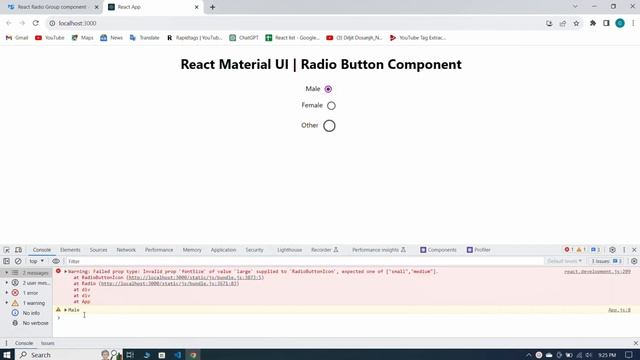Click the share page icon in the address bar
640x360 pixels.
[563, 23]
